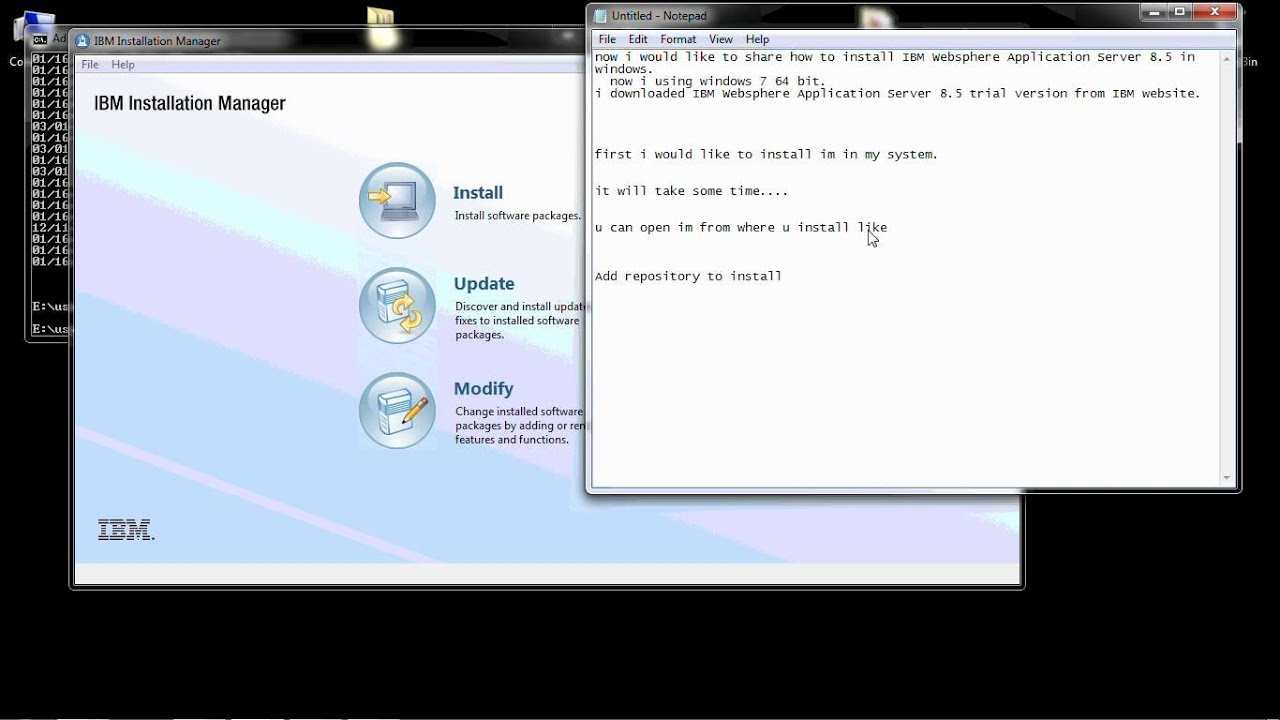
Task: Click 'IBM Installation Manager' heading text
Action: click(190, 104)
